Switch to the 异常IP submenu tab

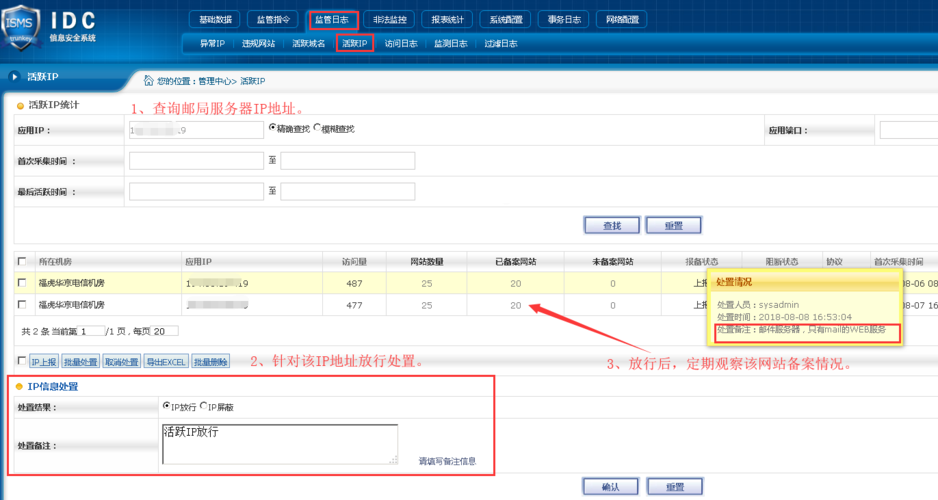pos(212,43)
